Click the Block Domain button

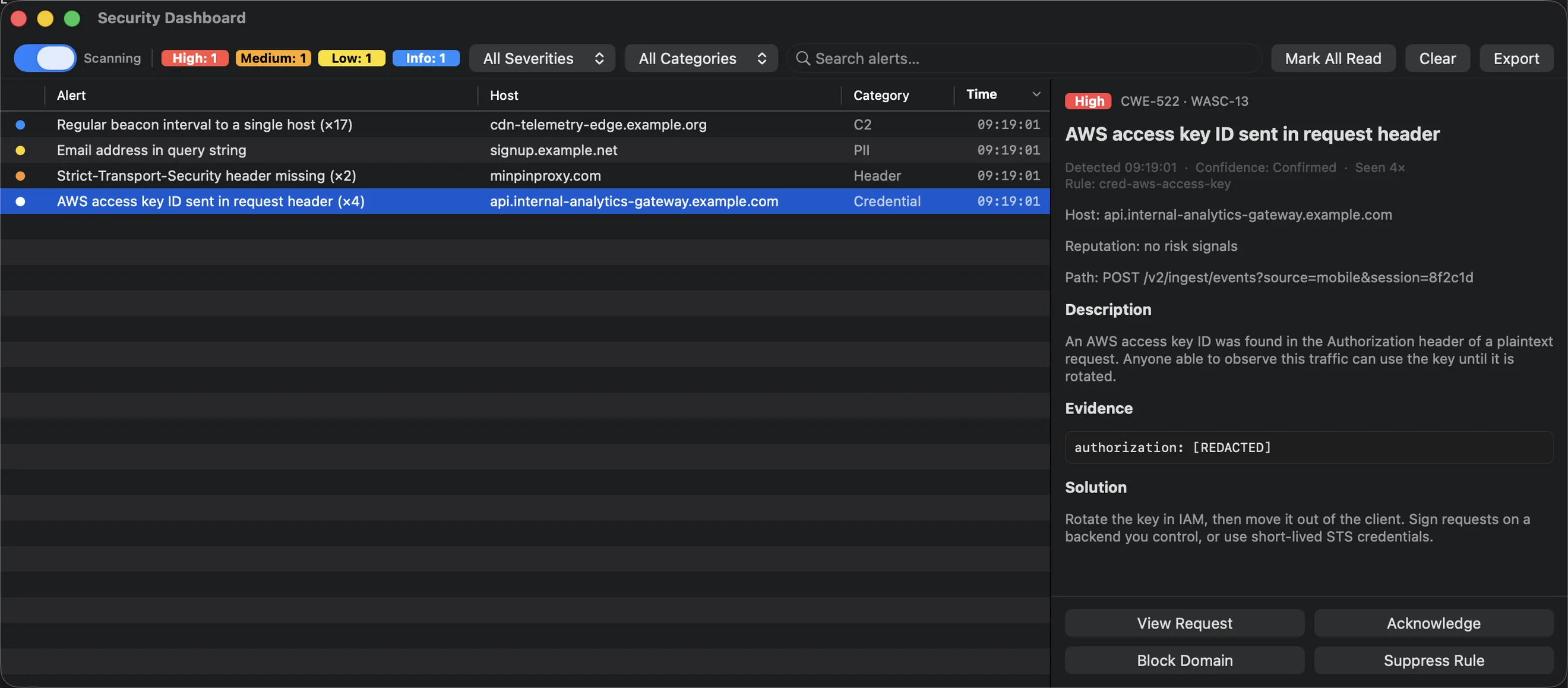pos(1184,661)
